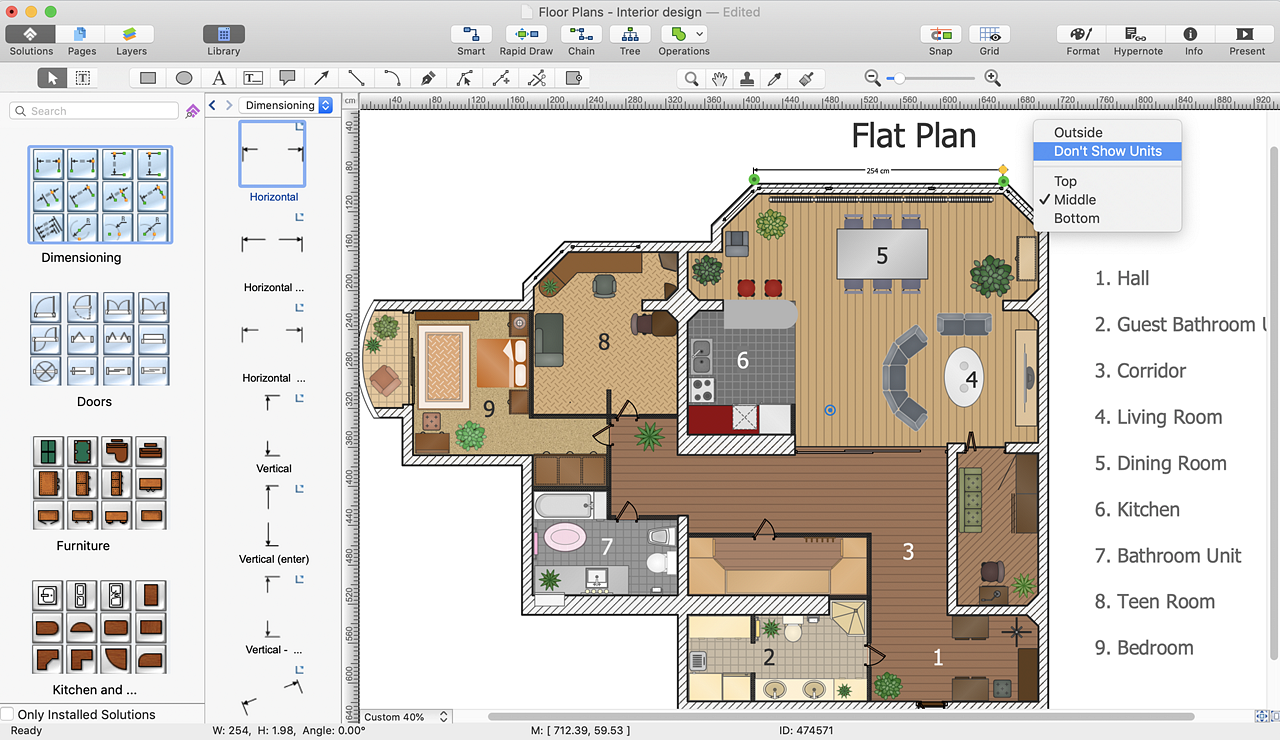This screenshot has height=740, width=1280.
Task: Choose Outside in the context menu
Action: pyautogui.click(x=1107, y=132)
